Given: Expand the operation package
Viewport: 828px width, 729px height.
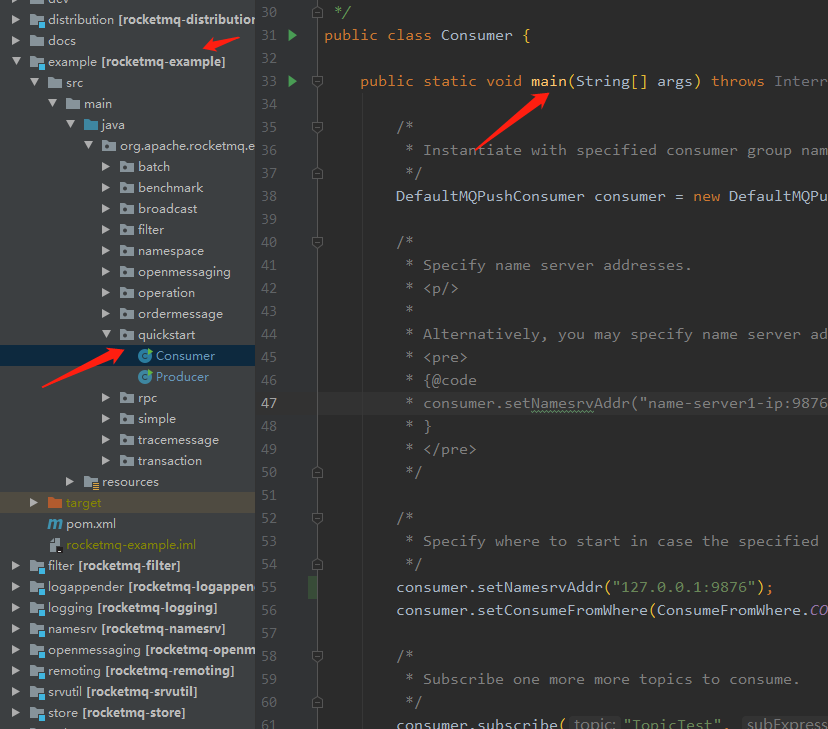Looking at the screenshot, I should tap(106, 292).
